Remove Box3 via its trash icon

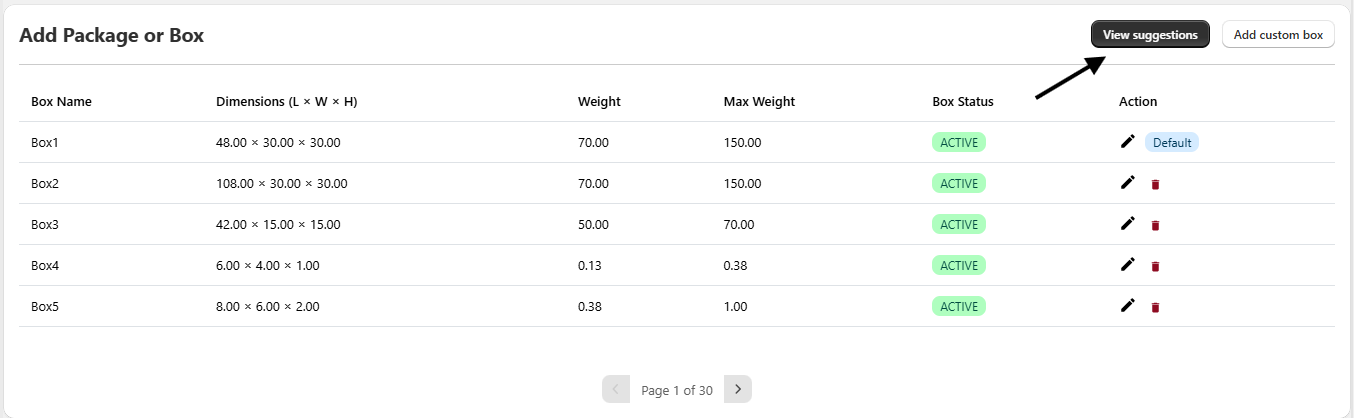point(1155,225)
